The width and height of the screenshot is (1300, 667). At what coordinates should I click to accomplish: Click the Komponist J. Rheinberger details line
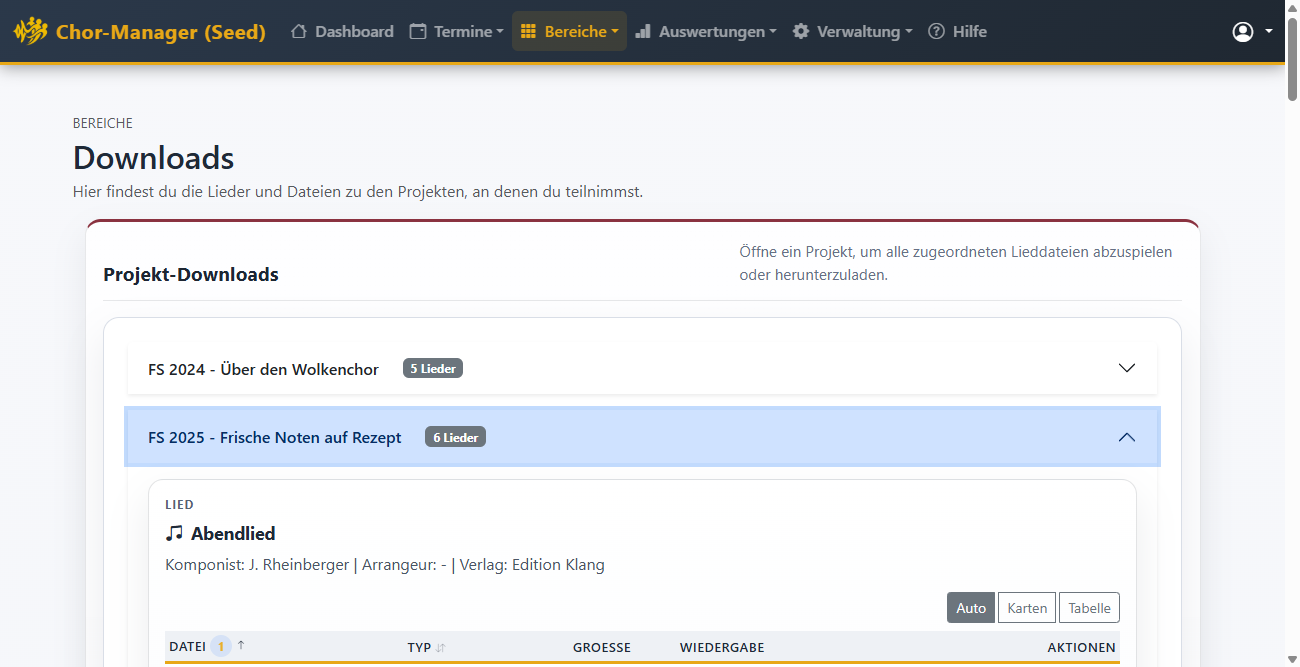click(385, 565)
